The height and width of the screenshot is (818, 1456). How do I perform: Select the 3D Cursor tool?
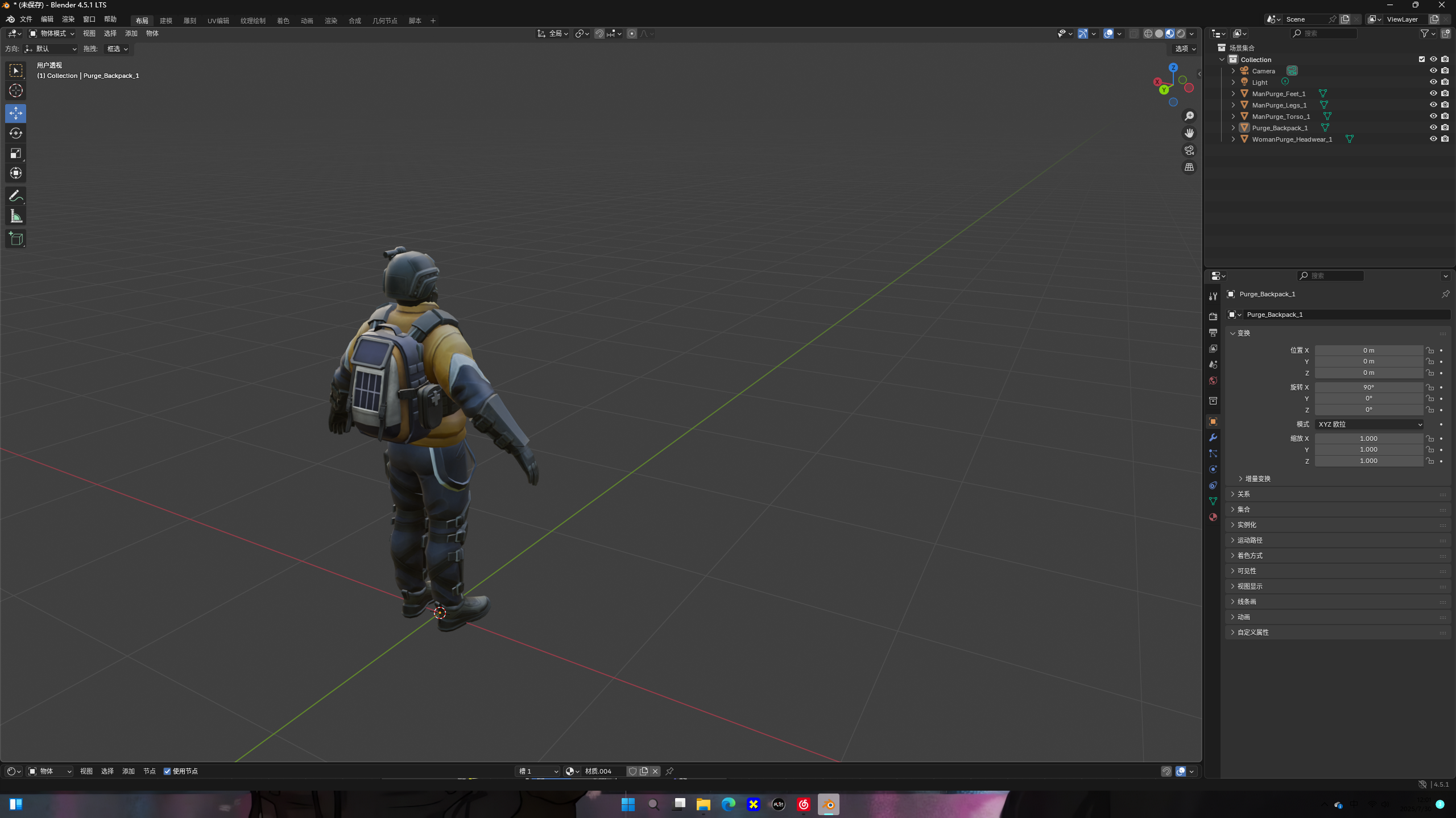click(x=16, y=90)
